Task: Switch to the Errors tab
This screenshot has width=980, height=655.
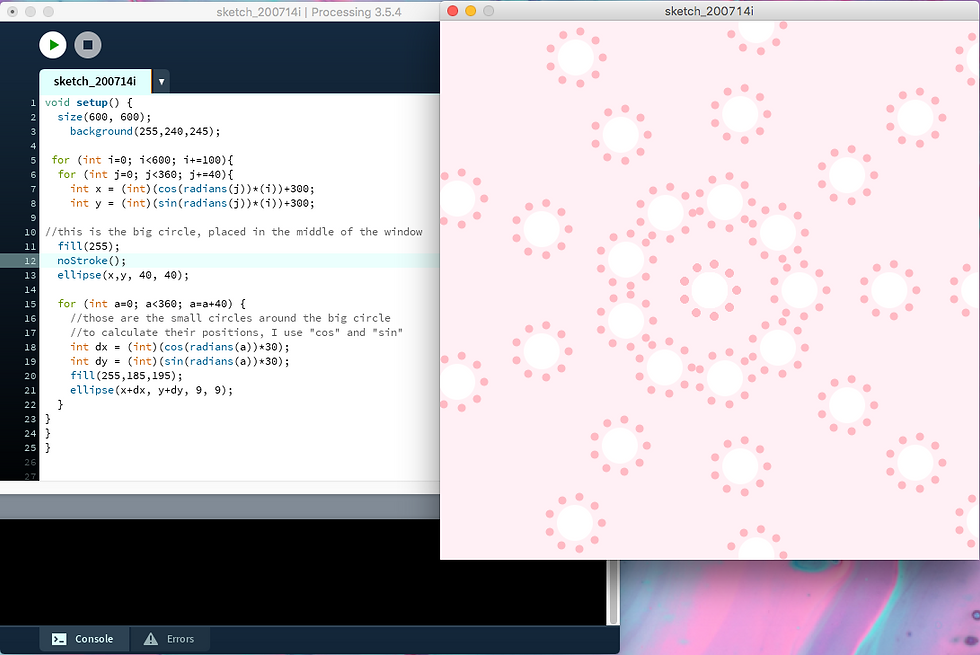Action: tap(169, 639)
